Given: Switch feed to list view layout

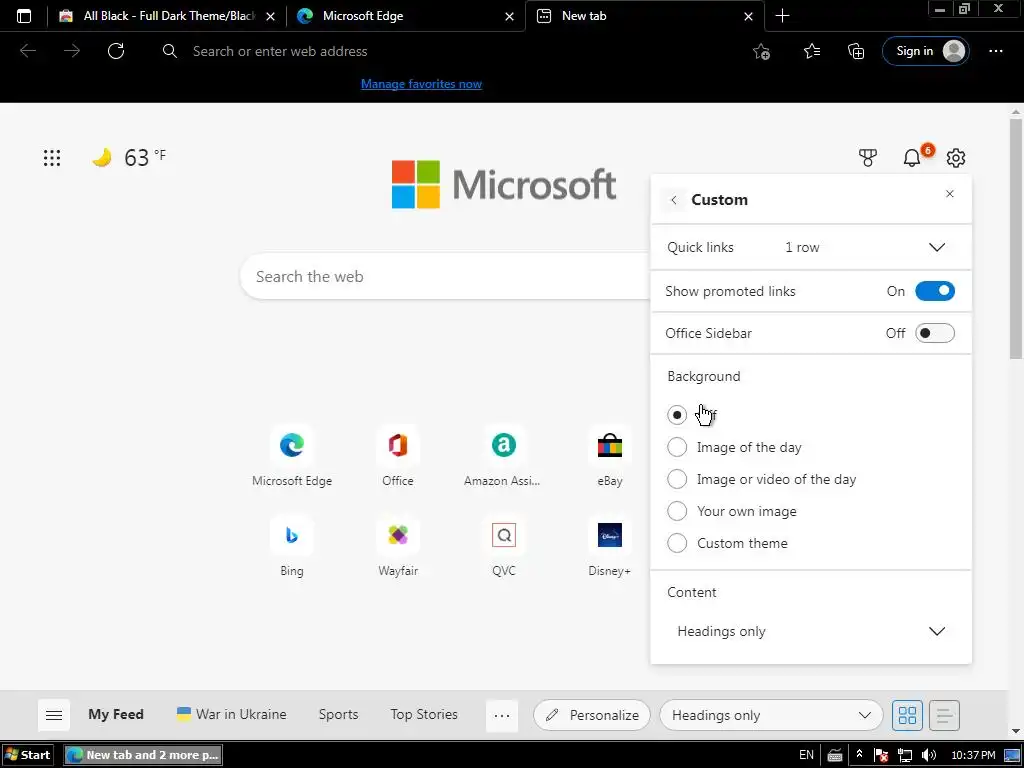Looking at the screenshot, I should pyautogui.click(x=944, y=715).
